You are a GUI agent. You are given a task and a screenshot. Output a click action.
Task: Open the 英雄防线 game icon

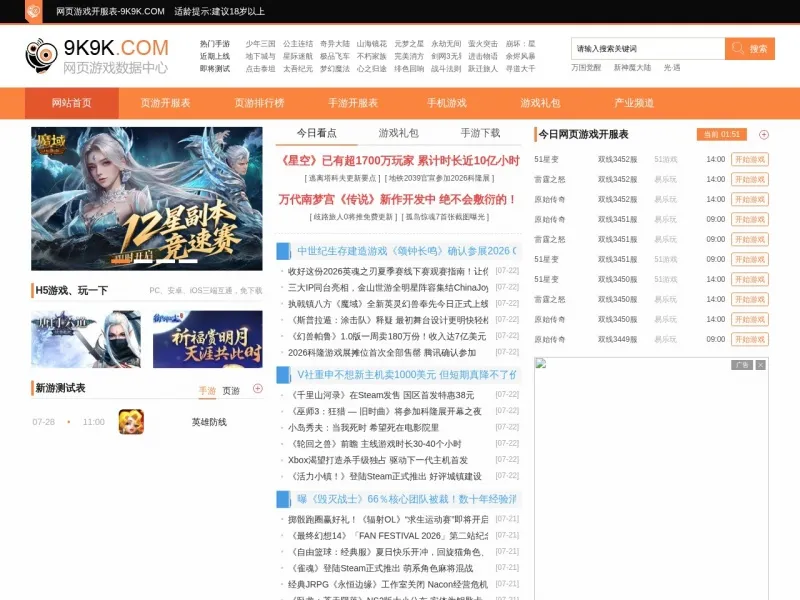[131, 422]
